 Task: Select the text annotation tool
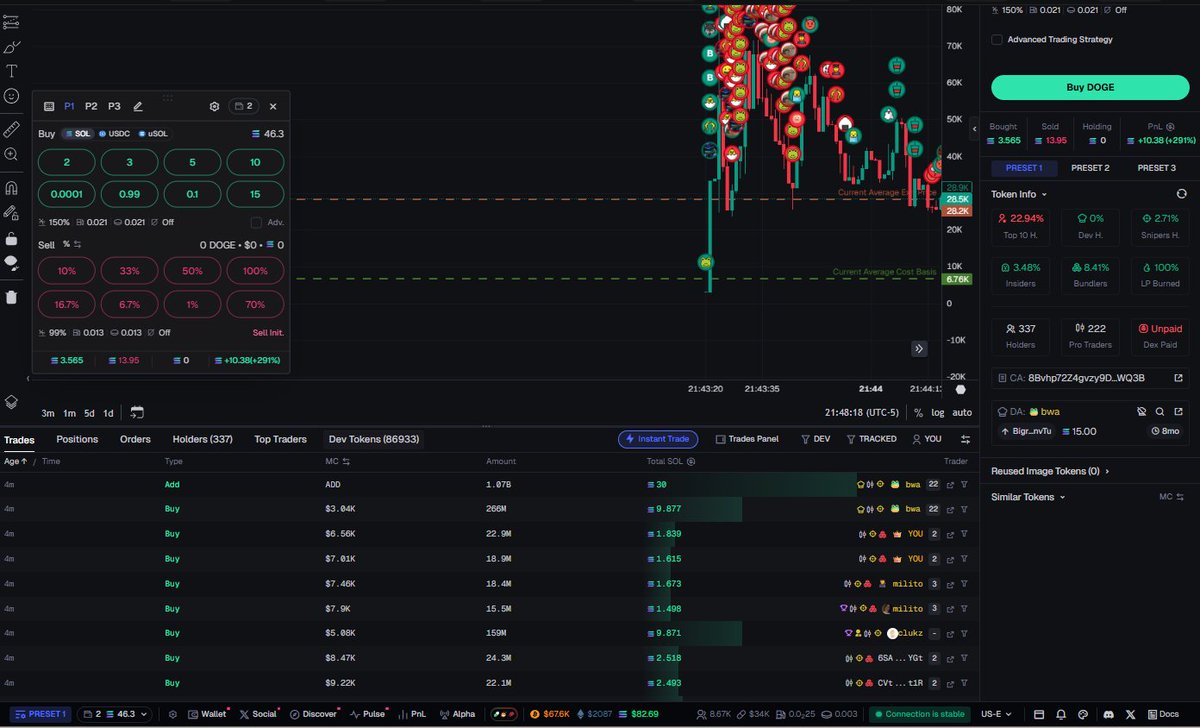pos(12,71)
